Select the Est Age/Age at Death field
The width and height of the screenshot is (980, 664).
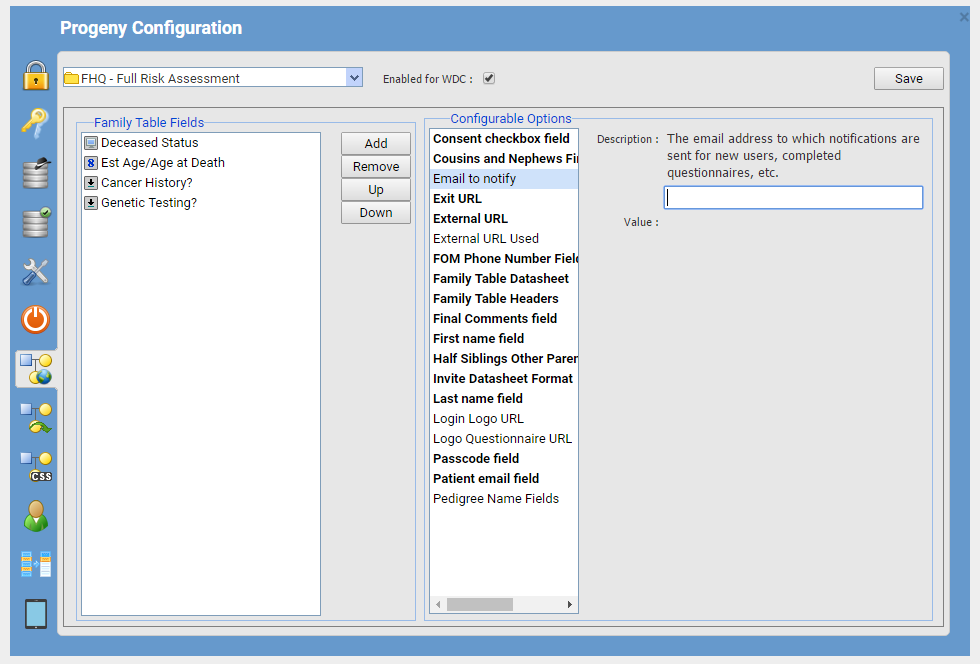click(201, 163)
